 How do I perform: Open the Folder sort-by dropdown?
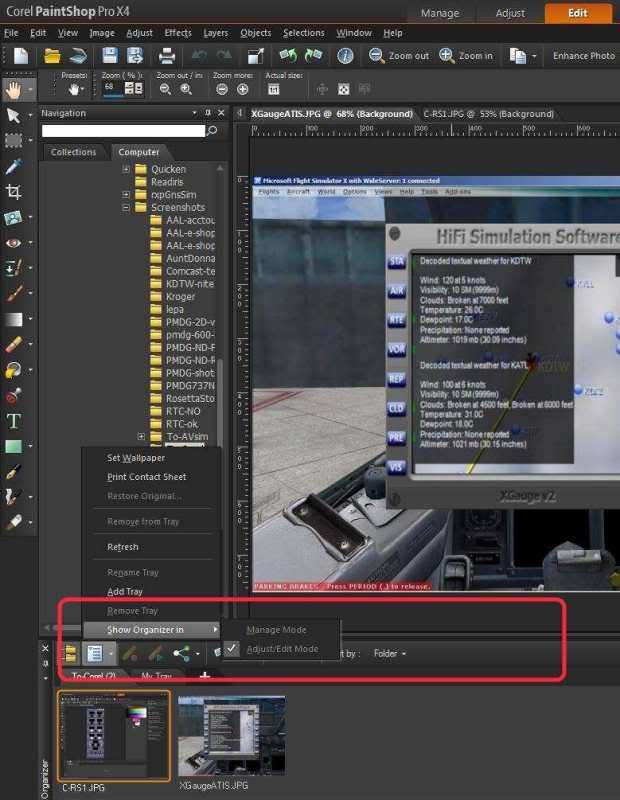pyautogui.click(x=389, y=654)
